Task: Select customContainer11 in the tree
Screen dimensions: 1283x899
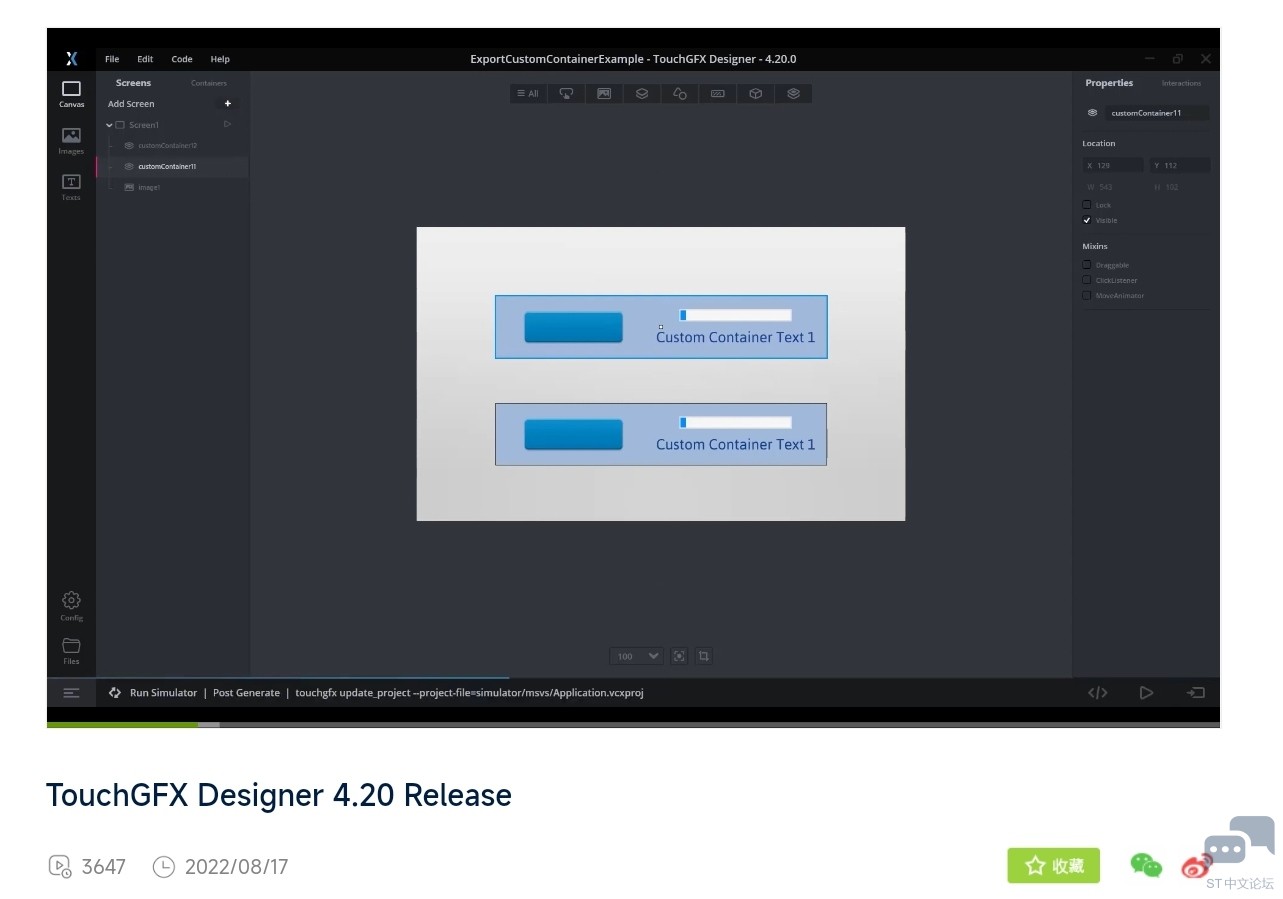Action: tap(172, 166)
